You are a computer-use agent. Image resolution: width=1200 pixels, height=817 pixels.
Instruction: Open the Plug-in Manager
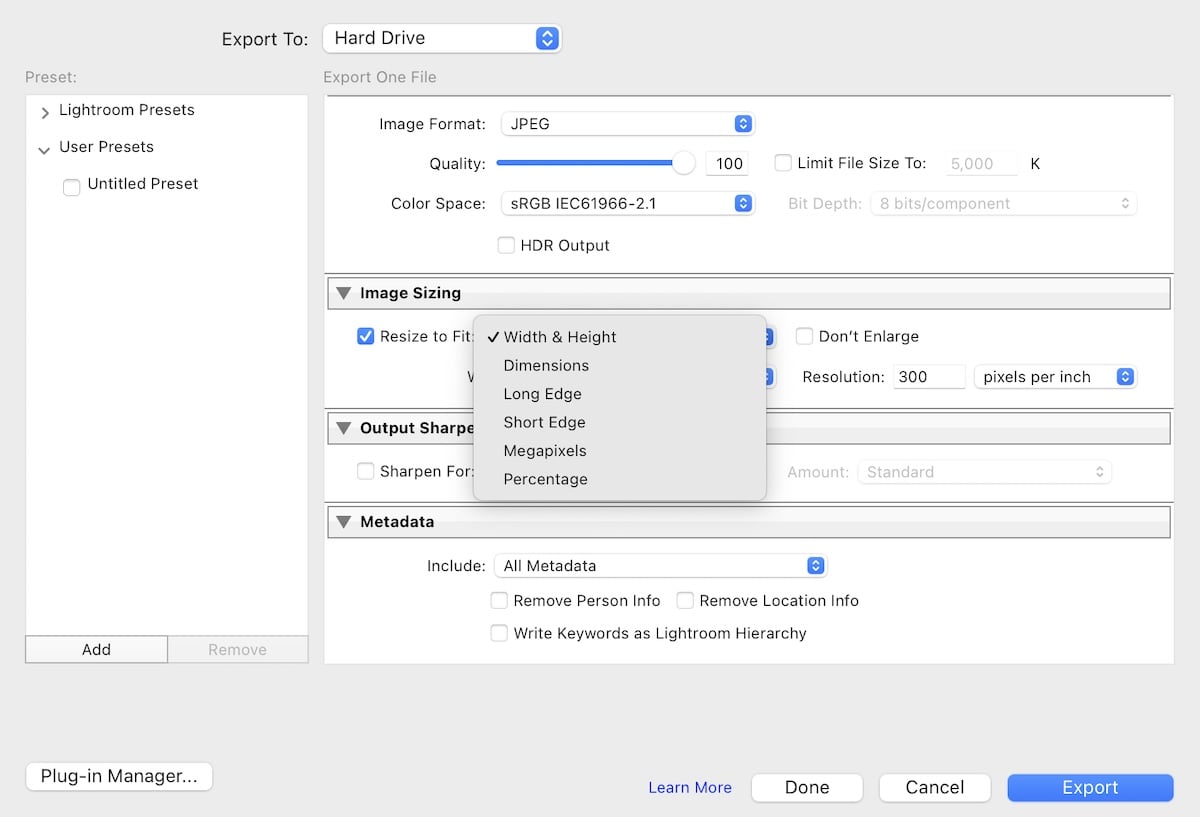[118, 776]
